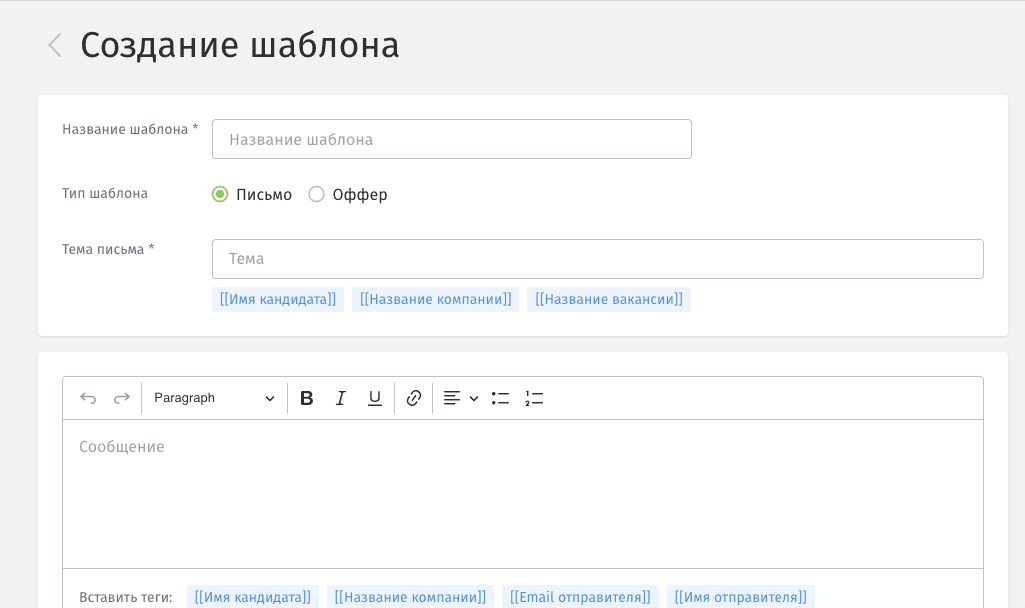
Task: Select the Письмо radio button
Action: pyautogui.click(x=220, y=194)
